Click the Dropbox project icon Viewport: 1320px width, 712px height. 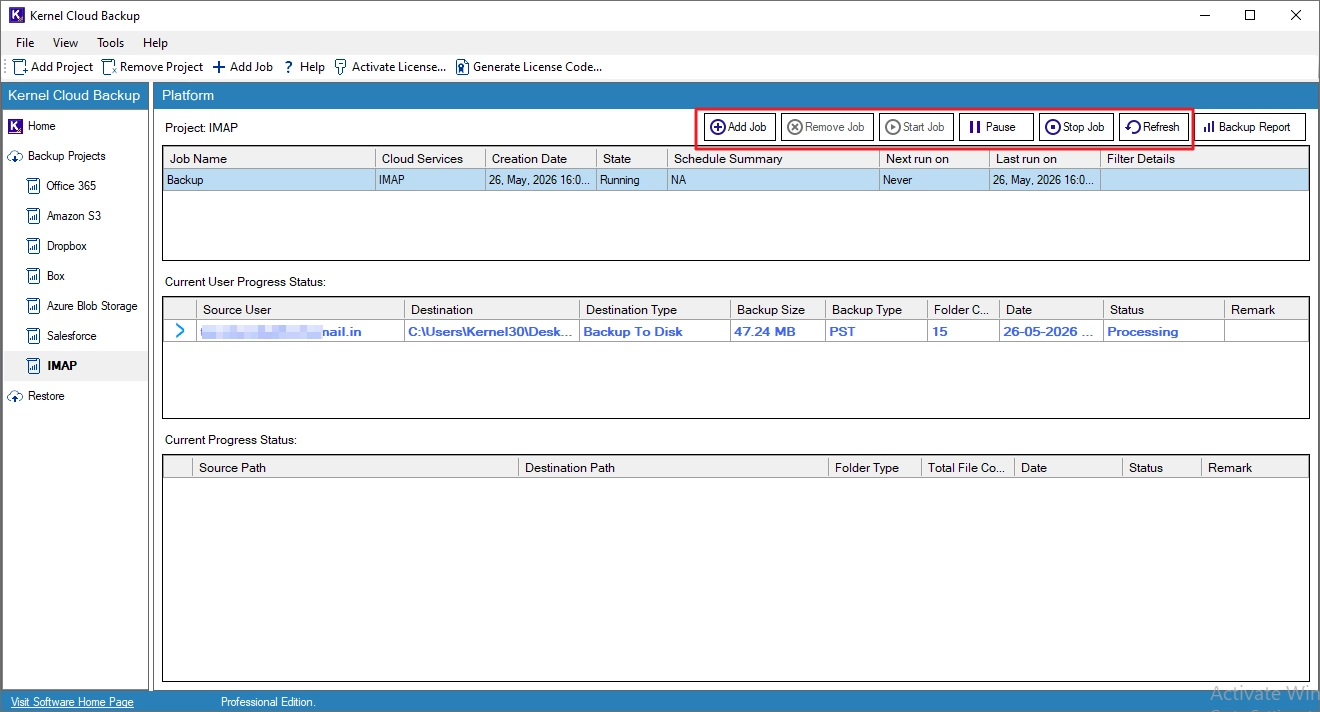point(34,246)
